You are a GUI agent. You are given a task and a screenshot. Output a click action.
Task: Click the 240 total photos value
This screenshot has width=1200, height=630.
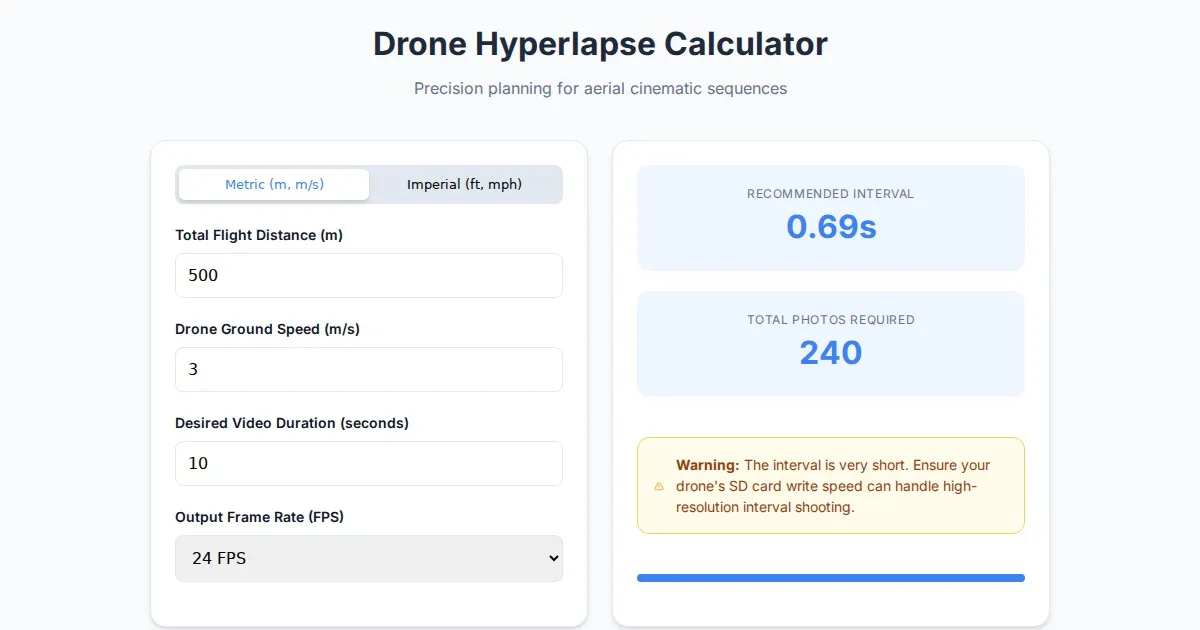pyautogui.click(x=830, y=352)
